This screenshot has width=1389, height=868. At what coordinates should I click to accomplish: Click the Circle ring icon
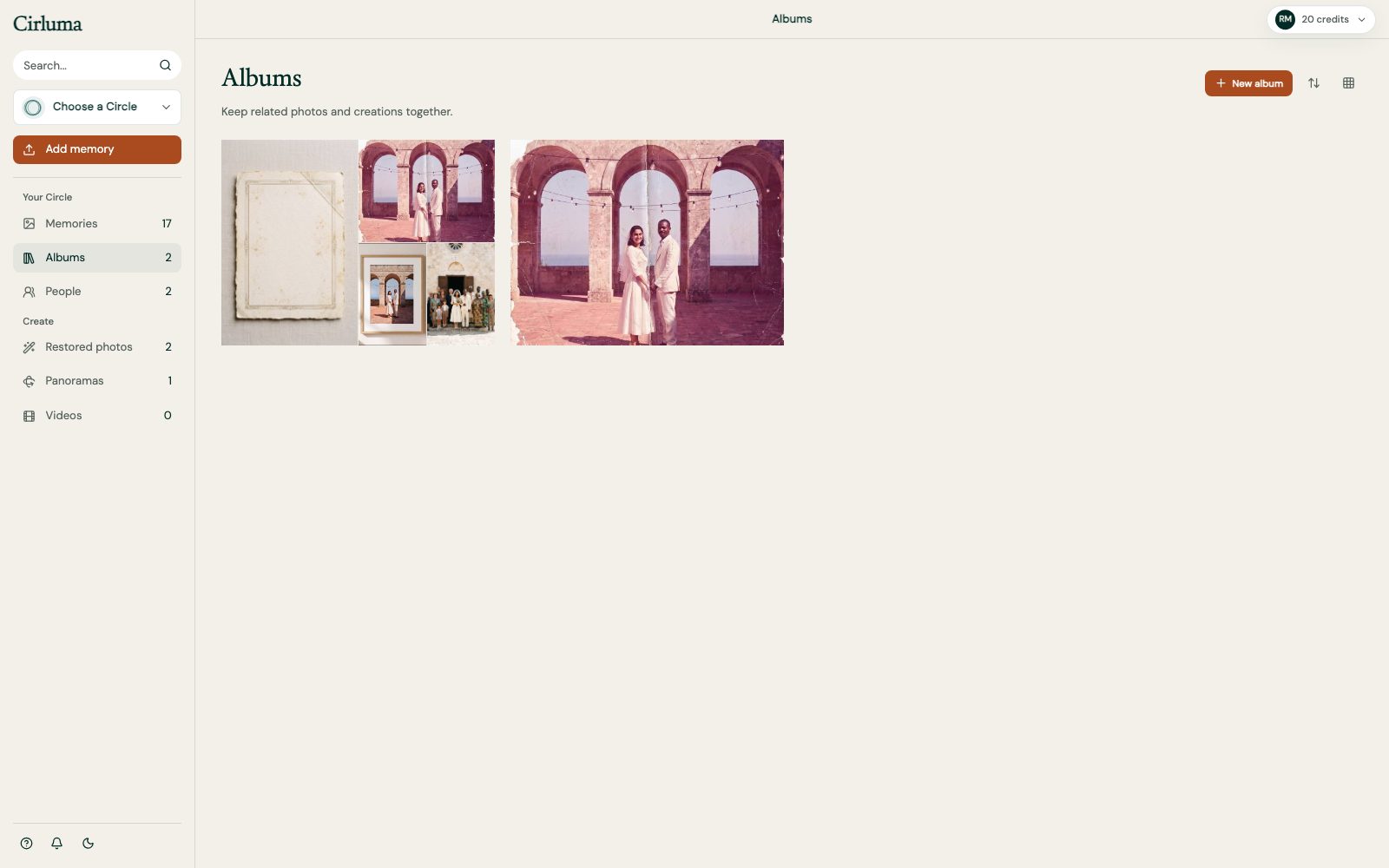pyautogui.click(x=33, y=108)
